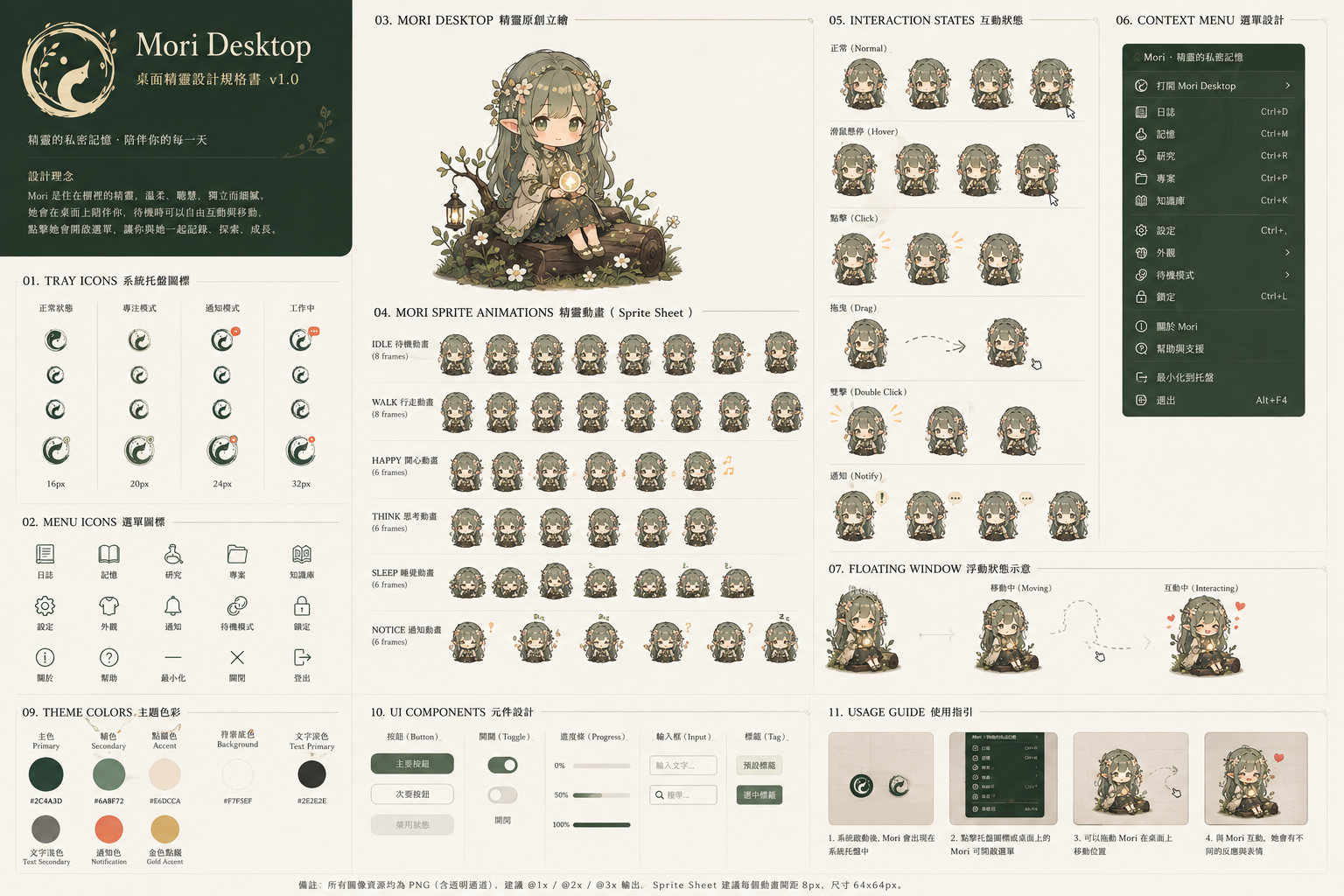
Task: Pick the grey 文字淺色 text secondary swatch
Action: coord(46,829)
